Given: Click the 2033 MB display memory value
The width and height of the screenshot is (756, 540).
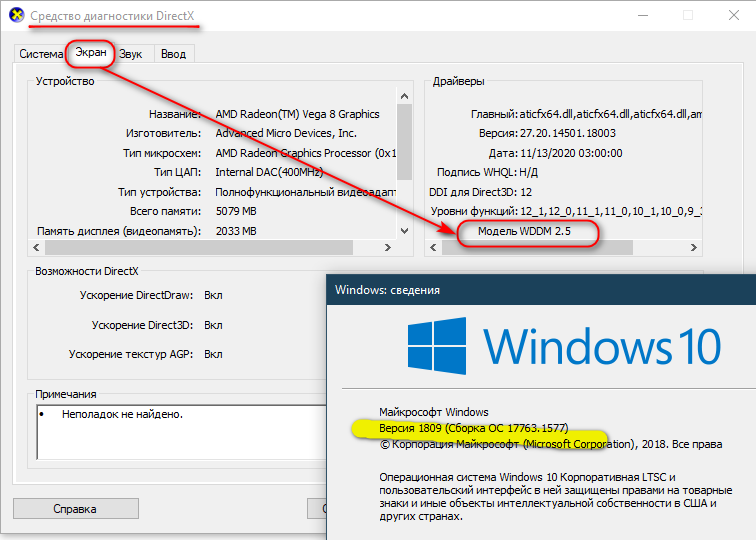Looking at the screenshot, I should (236, 231).
